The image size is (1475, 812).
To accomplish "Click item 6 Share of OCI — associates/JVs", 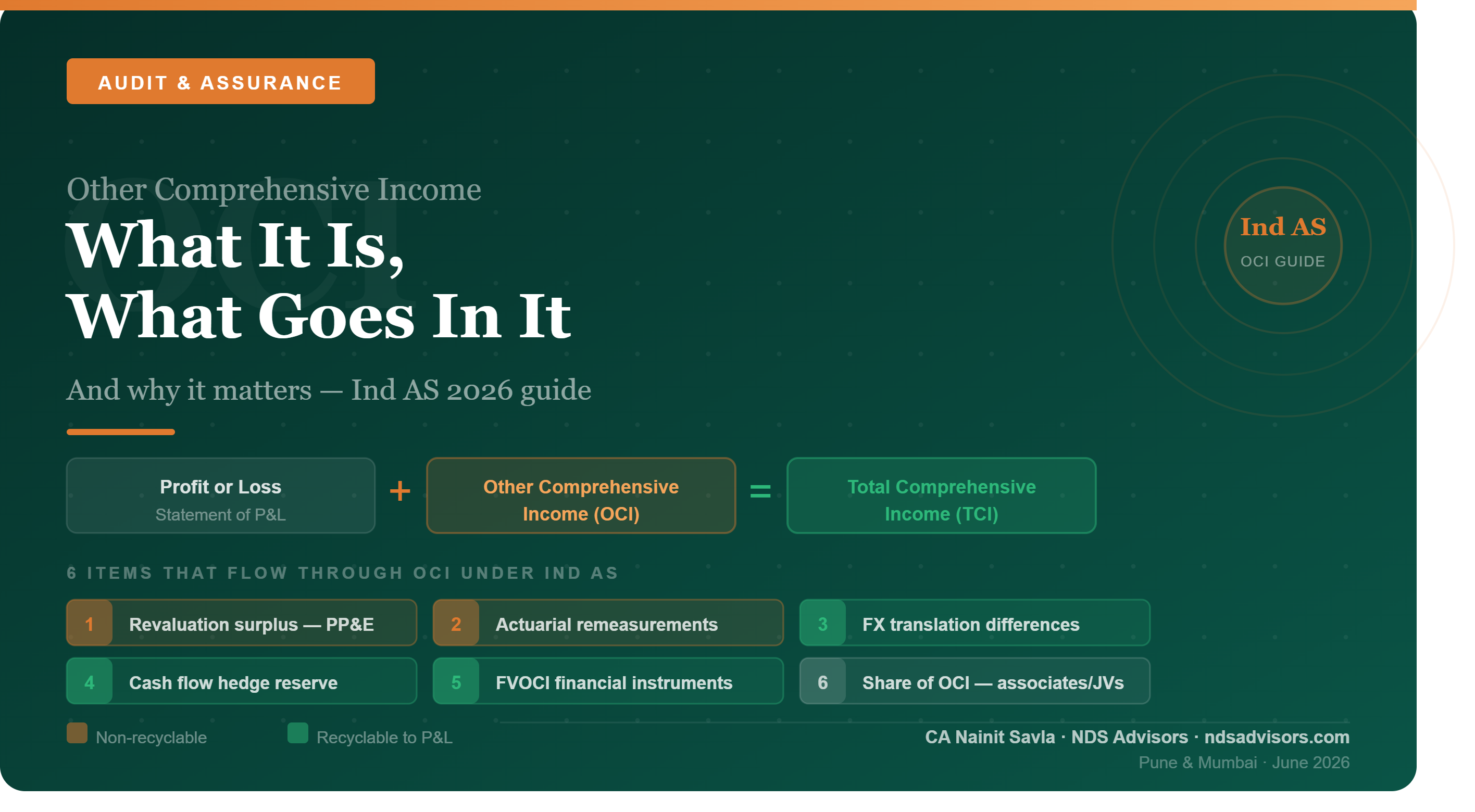I will (974, 681).
